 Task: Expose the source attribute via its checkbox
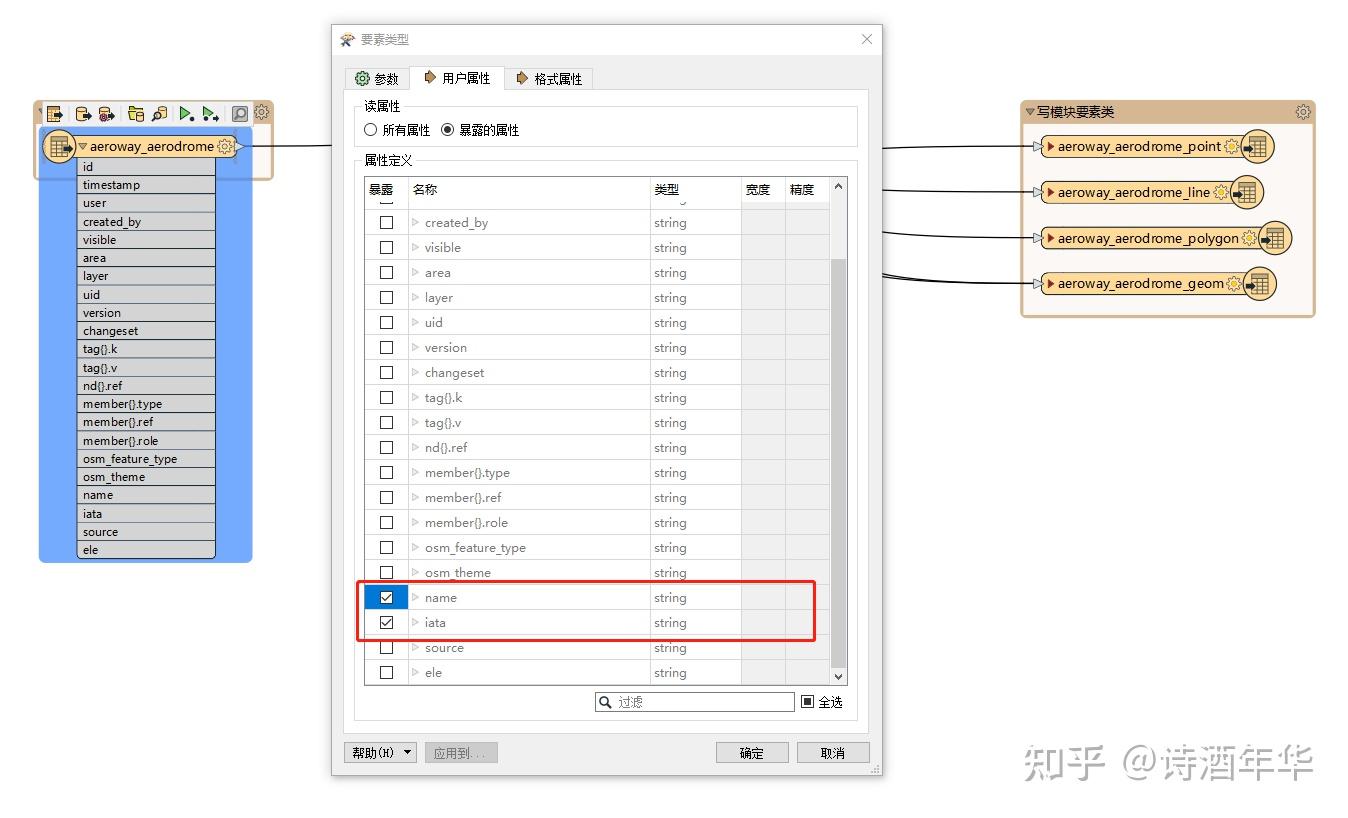[x=386, y=647]
